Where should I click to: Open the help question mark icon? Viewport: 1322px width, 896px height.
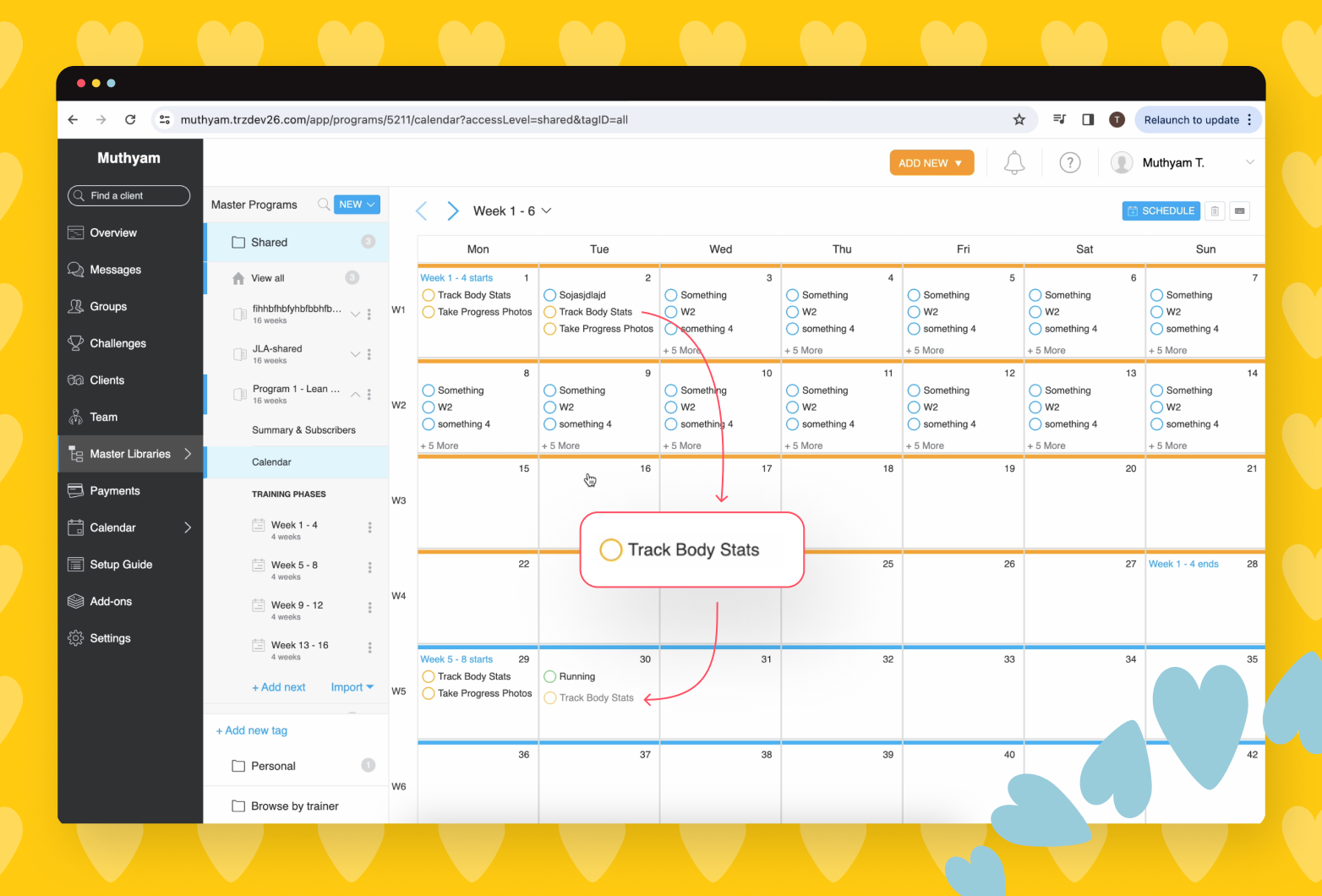pyautogui.click(x=1070, y=162)
